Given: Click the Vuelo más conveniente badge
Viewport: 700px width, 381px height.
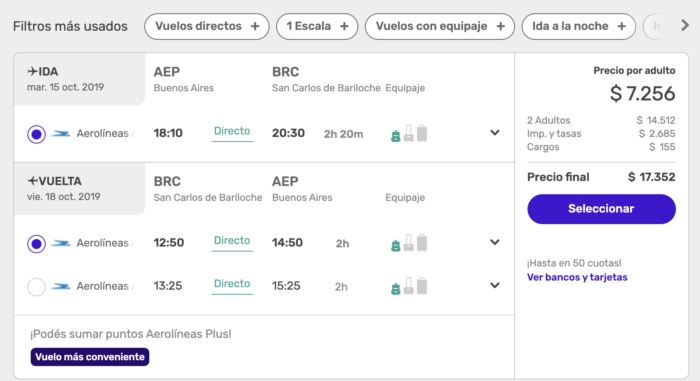Looking at the screenshot, I should 90,357.
